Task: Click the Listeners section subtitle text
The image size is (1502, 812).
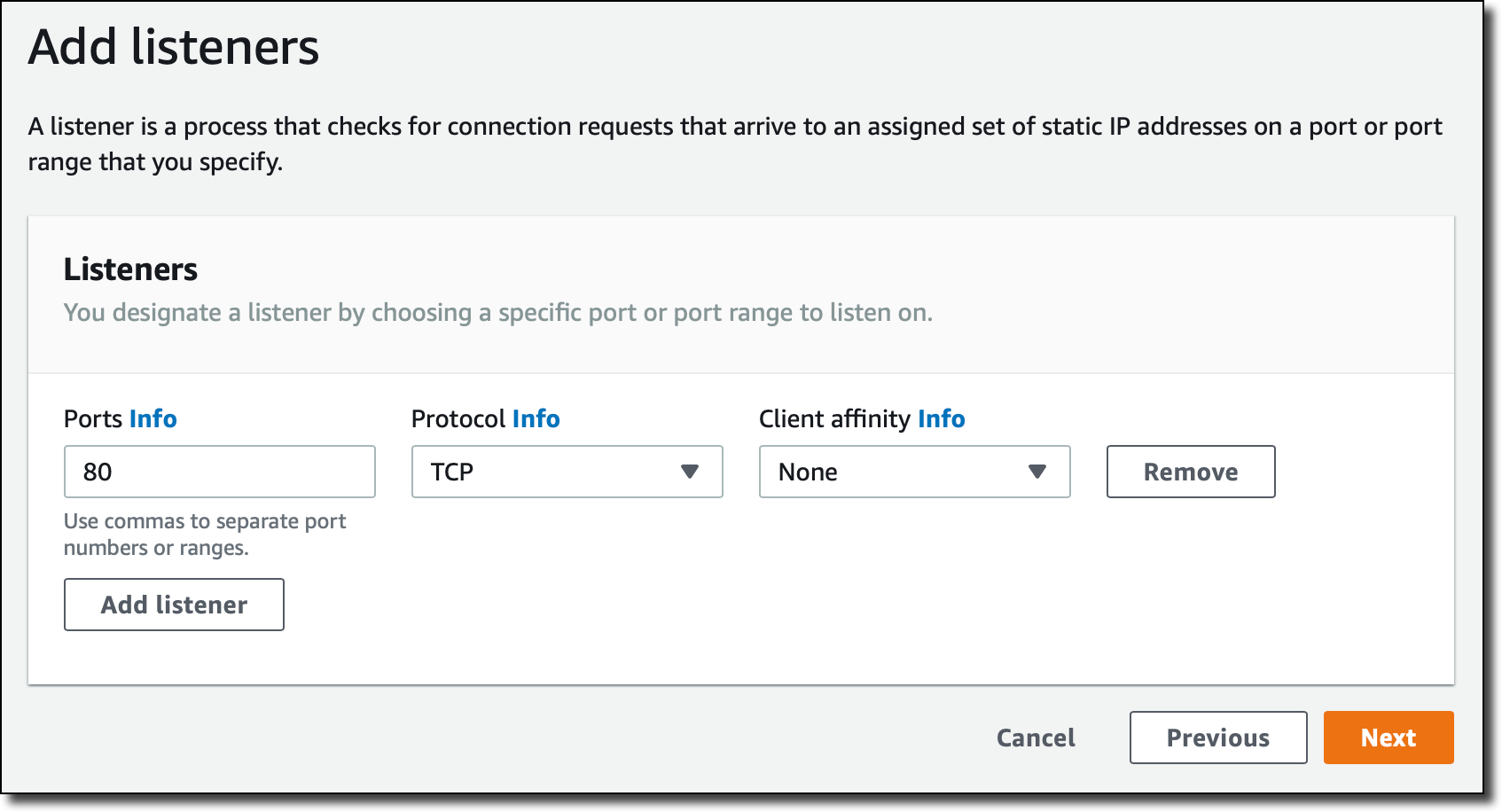Action: [x=497, y=313]
